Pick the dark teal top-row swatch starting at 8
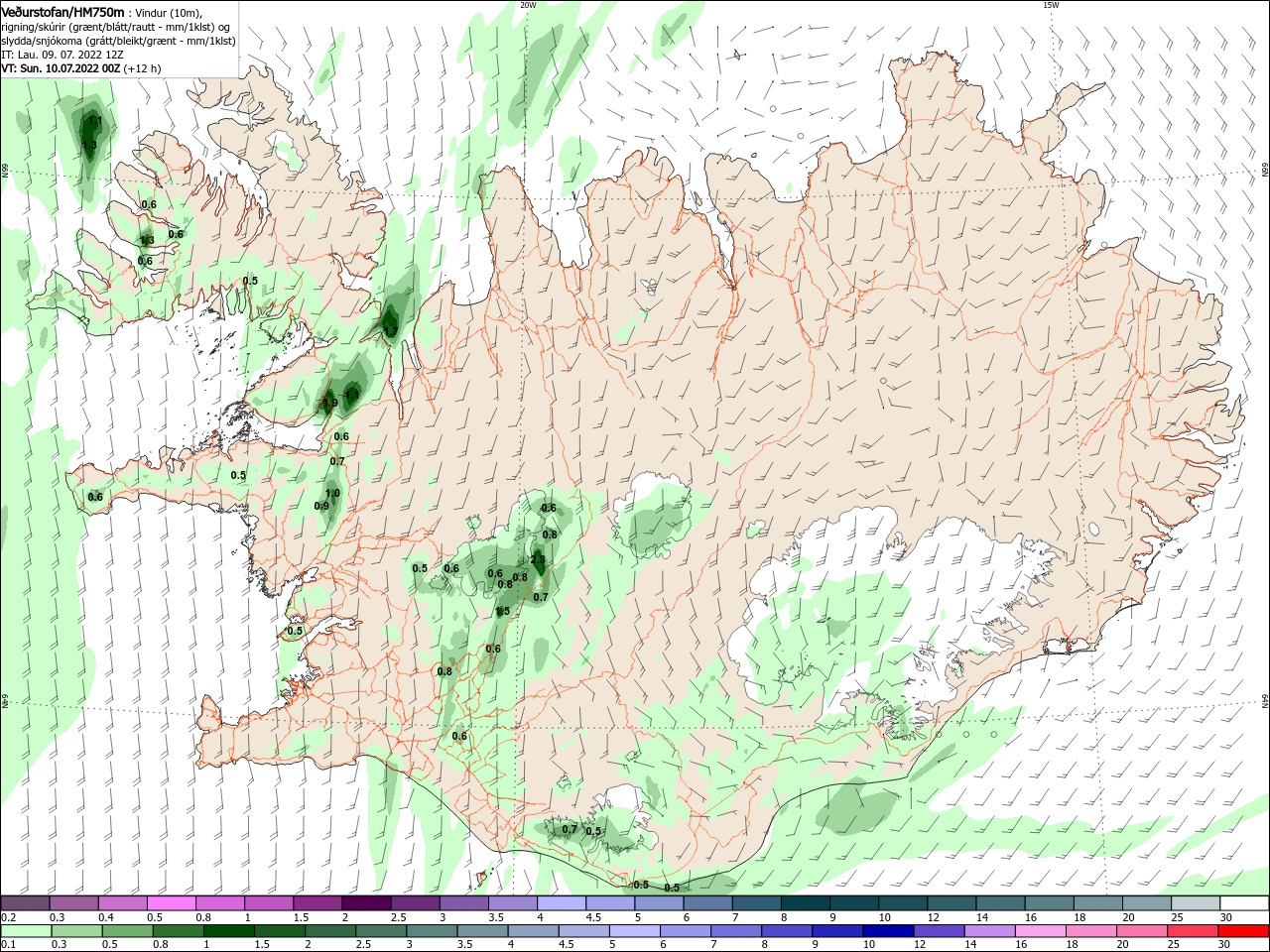This screenshot has height=952, width=1270. pyautogui.click(x=804, y=902)
